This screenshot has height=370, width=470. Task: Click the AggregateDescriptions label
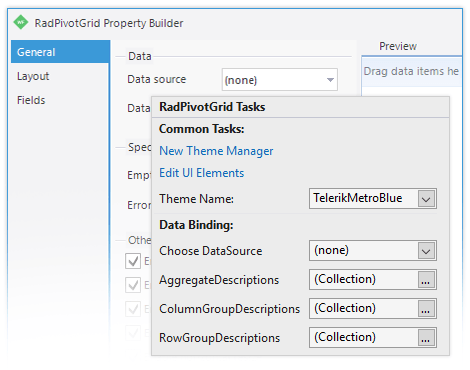tap(219, 280)
